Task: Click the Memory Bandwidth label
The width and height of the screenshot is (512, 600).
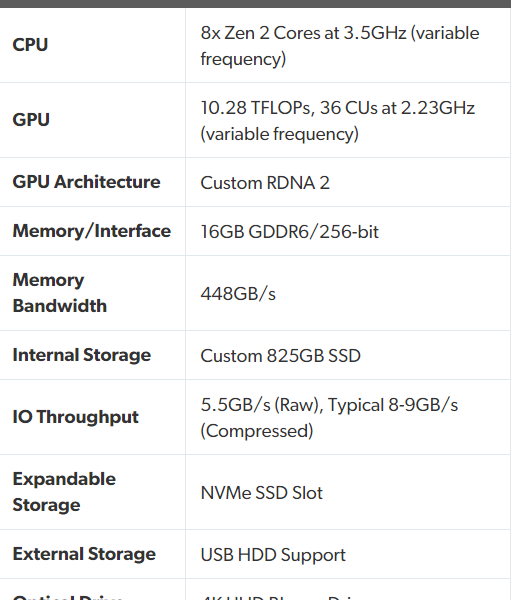Action: [x=60, y=293]
